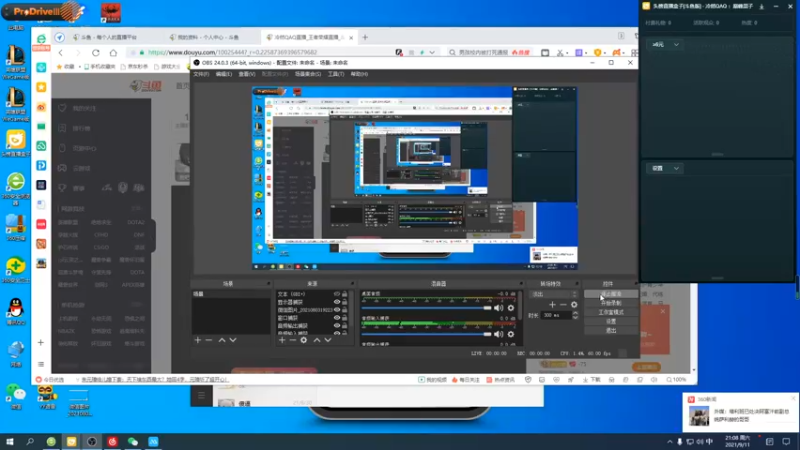
Task: Open the first OBS menu (File)
Action: pos(201,74)
